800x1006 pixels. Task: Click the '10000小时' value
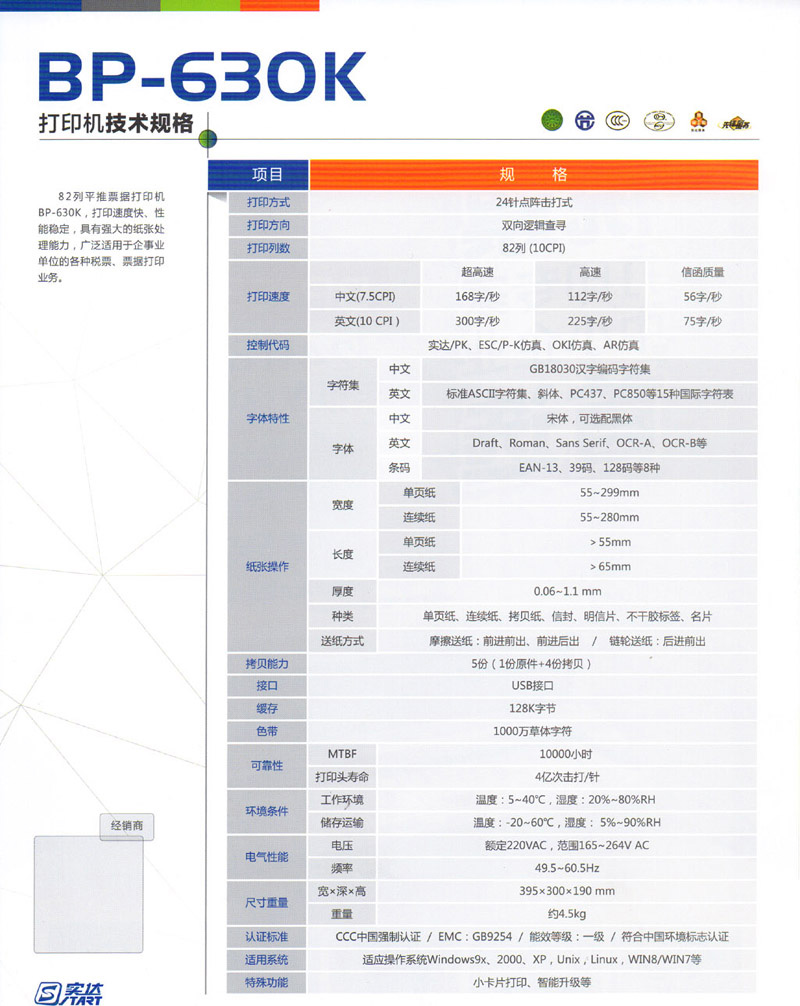[566, 754]
